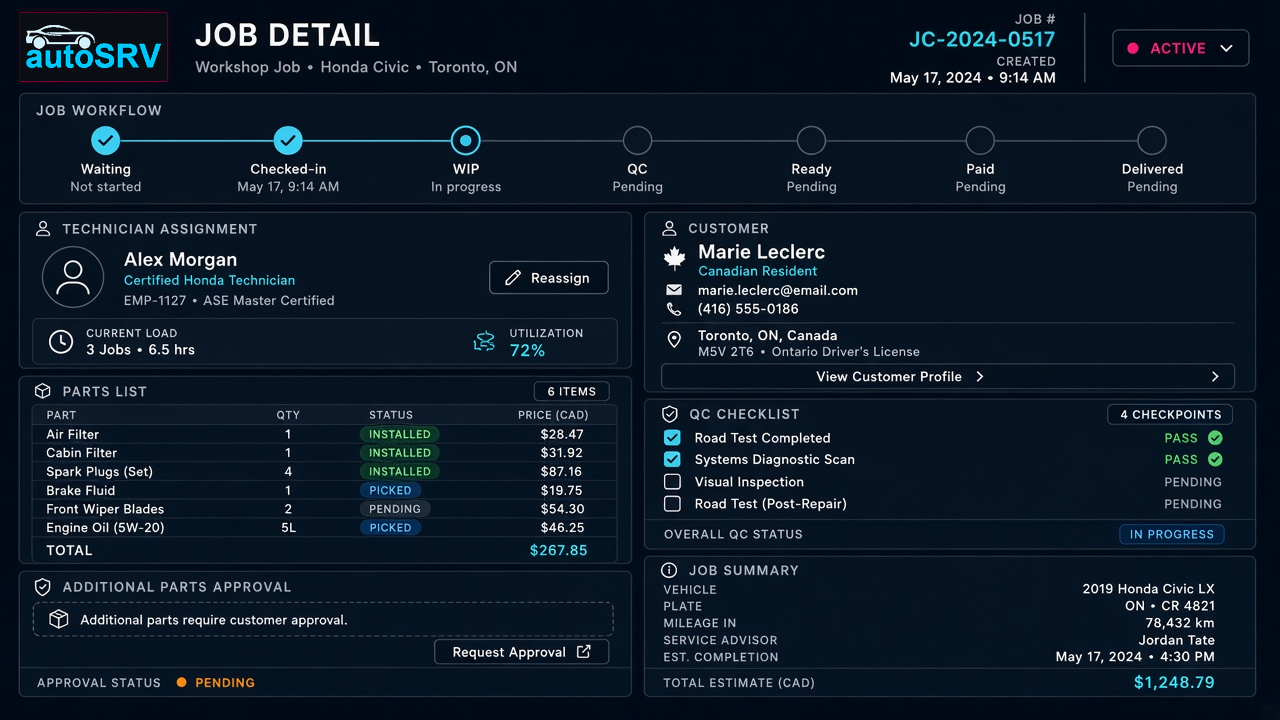The height and width of the screenshot is (720, 1280).
Task: Select the Checked-in workflow step
Action: pyautogui.click(x=288, y=141)
